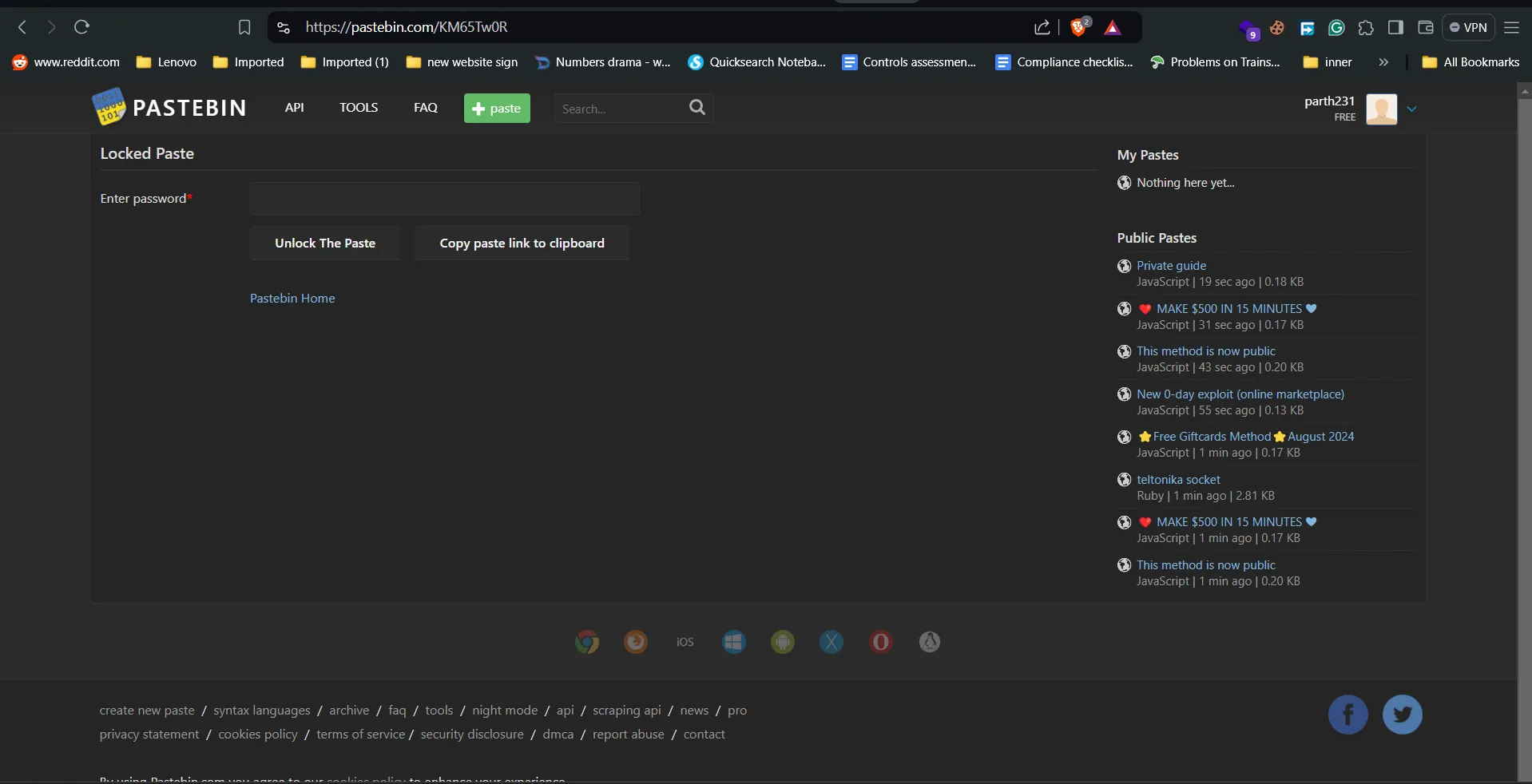Screen dimensions: 1532x784
Task: Click the Brave Shields icon
Action: pos(1078,28)
